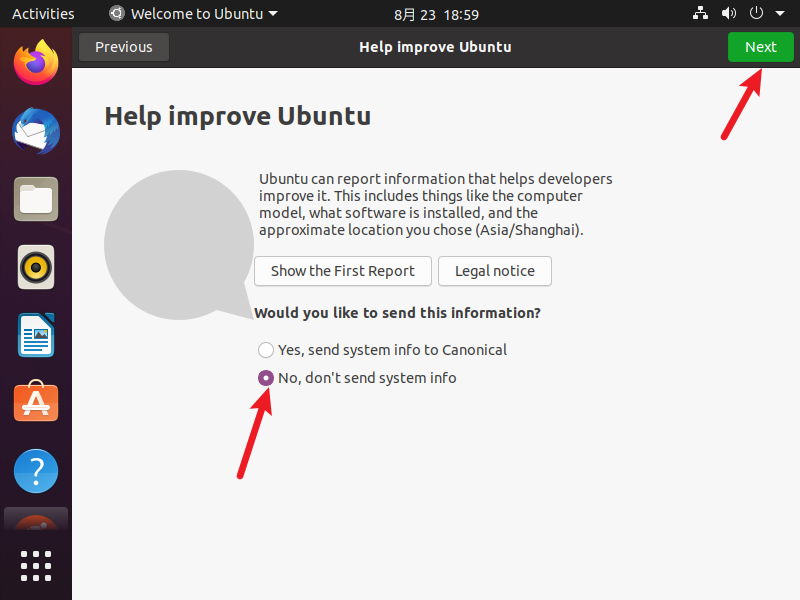
Task: Select No, don't send system info
Action: [357, 378]
